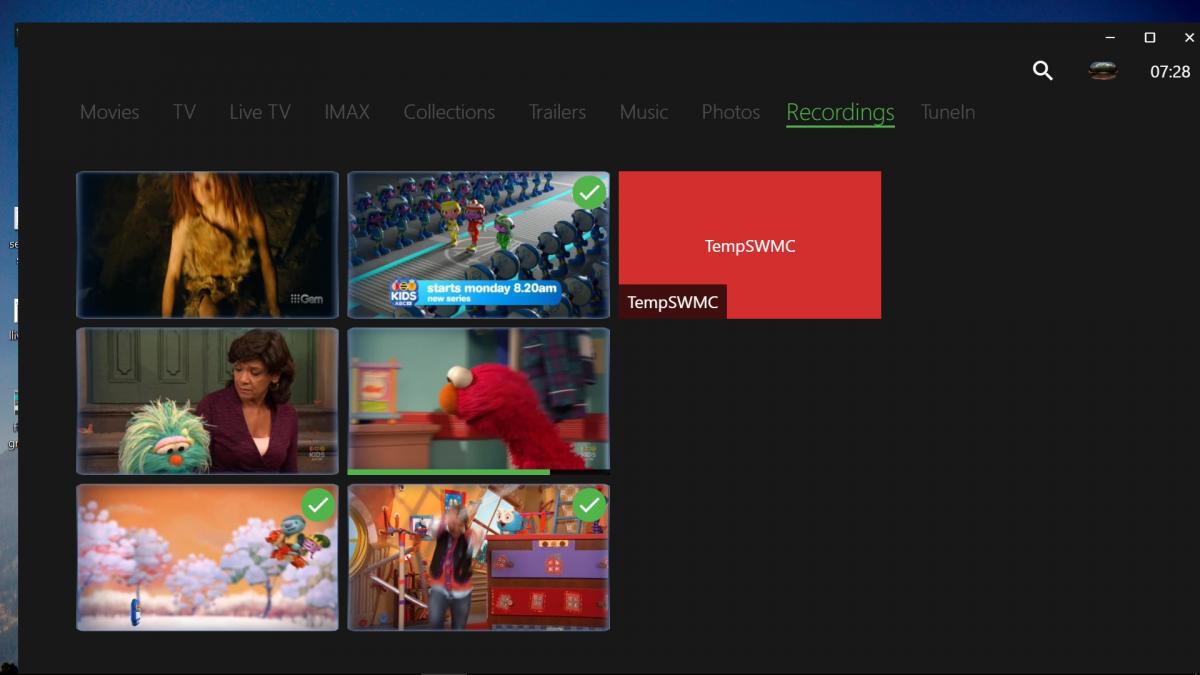Click watched checkmark on ABC Kids recording
1200x675 pixels.
[x=590, y=192]
